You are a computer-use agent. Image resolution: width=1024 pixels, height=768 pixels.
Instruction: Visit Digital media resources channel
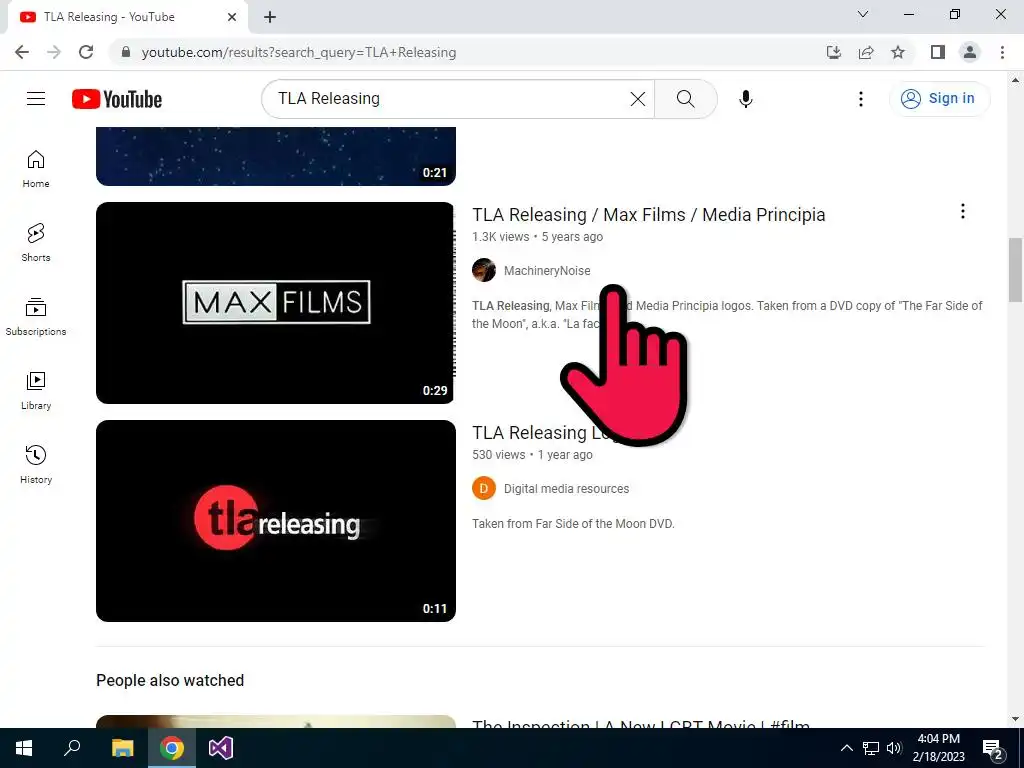click(566, 488)
